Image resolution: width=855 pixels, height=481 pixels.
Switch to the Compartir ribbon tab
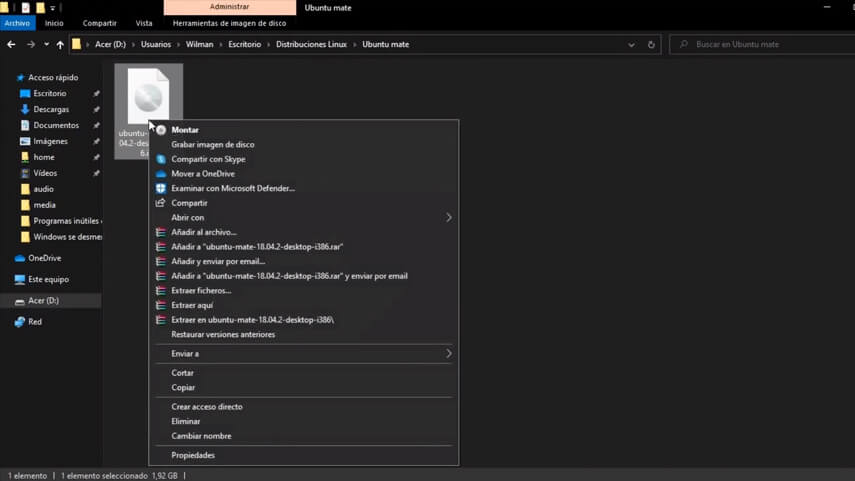(x=100, y=23)
